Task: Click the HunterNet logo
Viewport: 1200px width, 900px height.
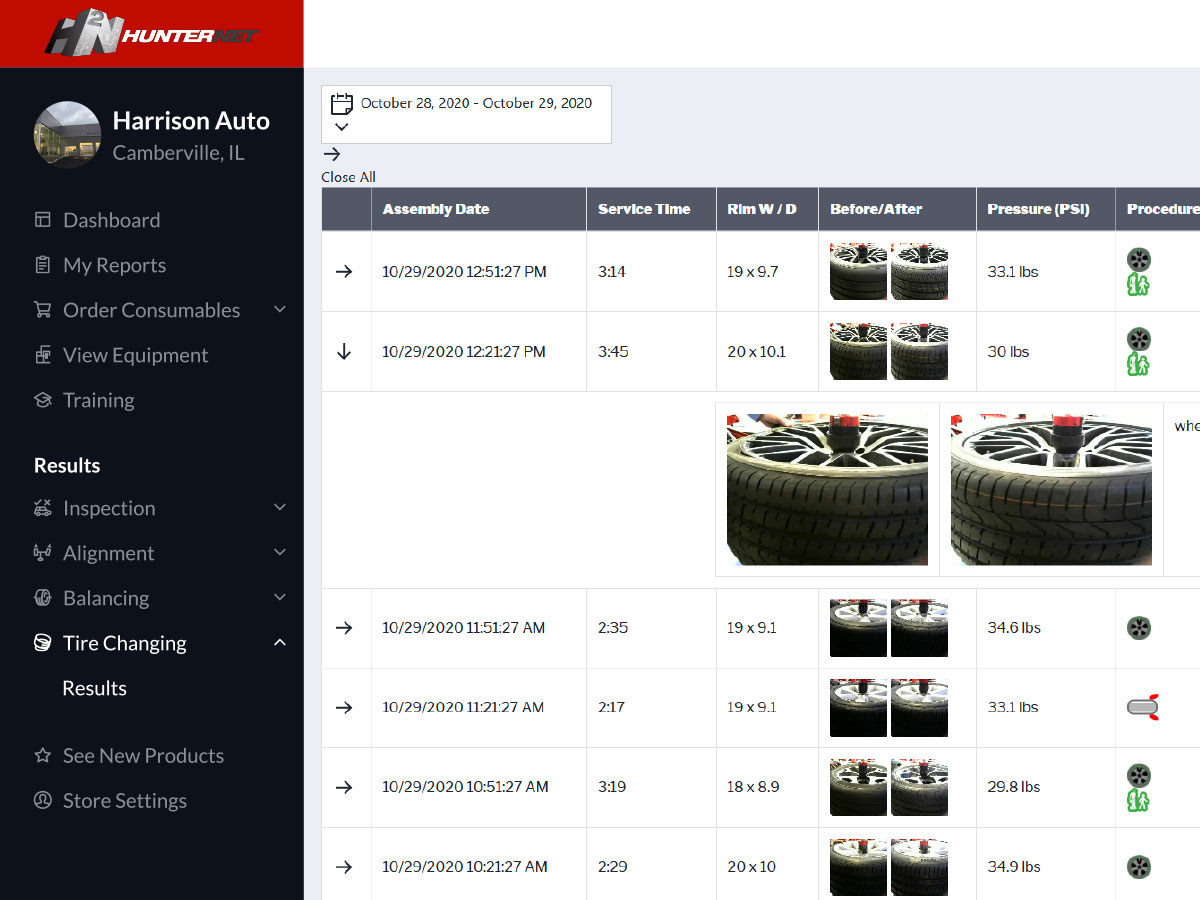Action: pyautogui.click(x=151, y=35)
